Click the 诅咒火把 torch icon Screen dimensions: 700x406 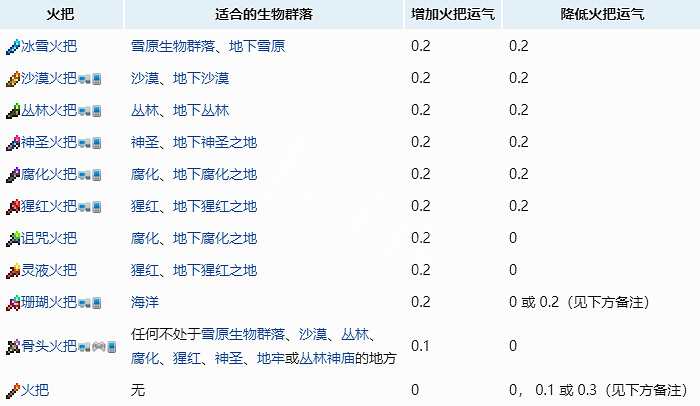click(x=13, y=239)
